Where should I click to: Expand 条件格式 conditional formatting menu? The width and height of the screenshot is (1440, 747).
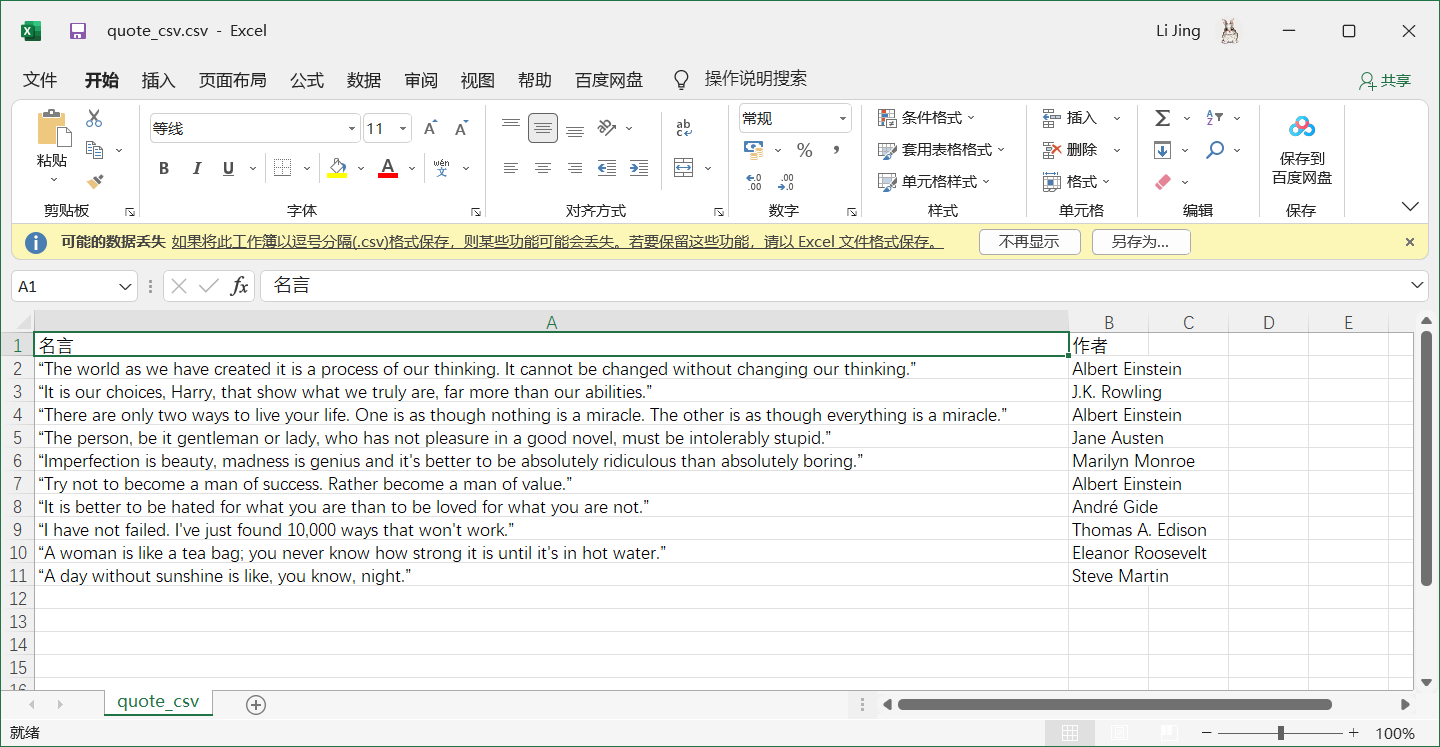click(926, 118)
